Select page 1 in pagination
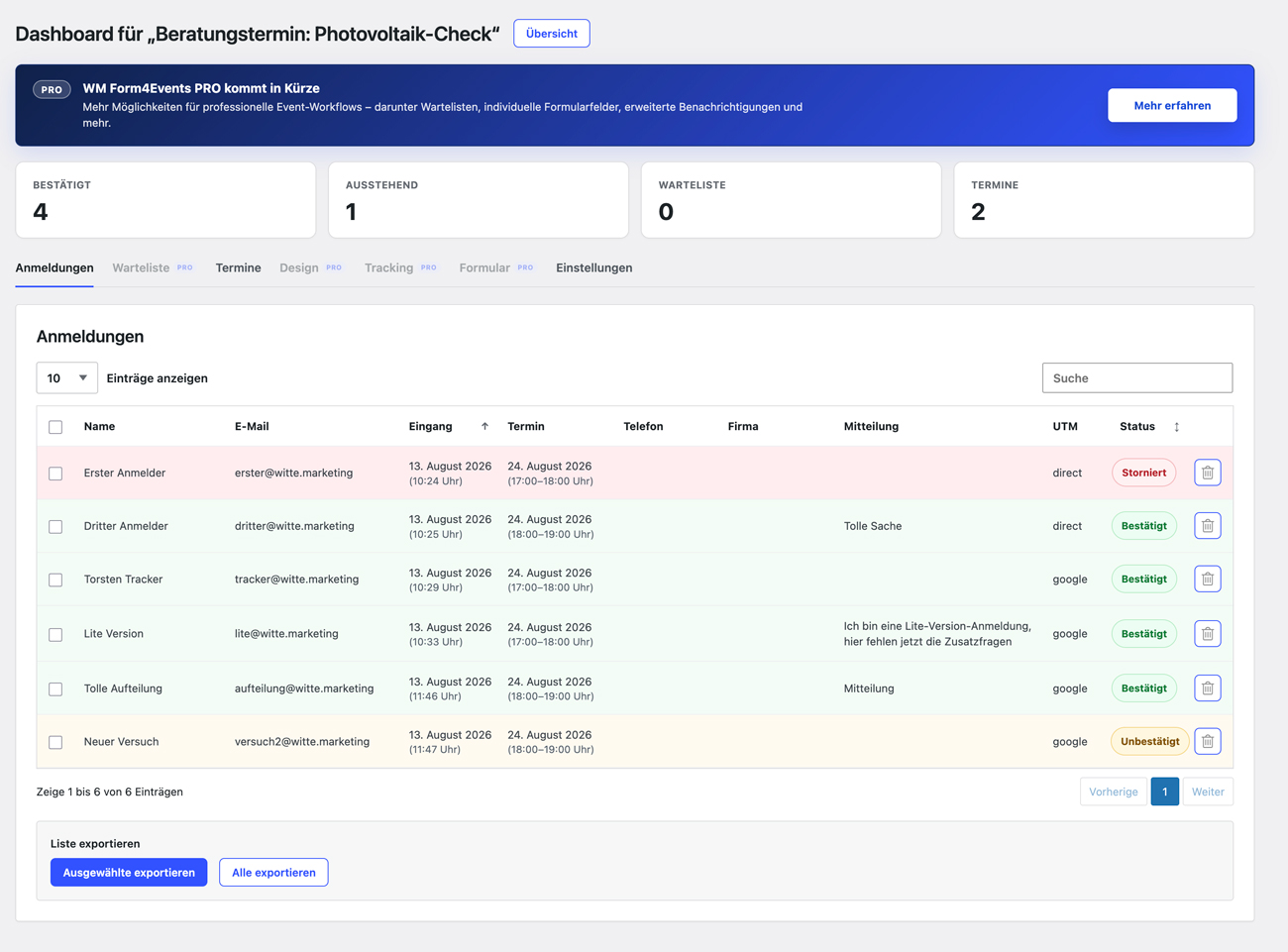The width and height of the screenshot is (1288, 952). (1165, 792)
